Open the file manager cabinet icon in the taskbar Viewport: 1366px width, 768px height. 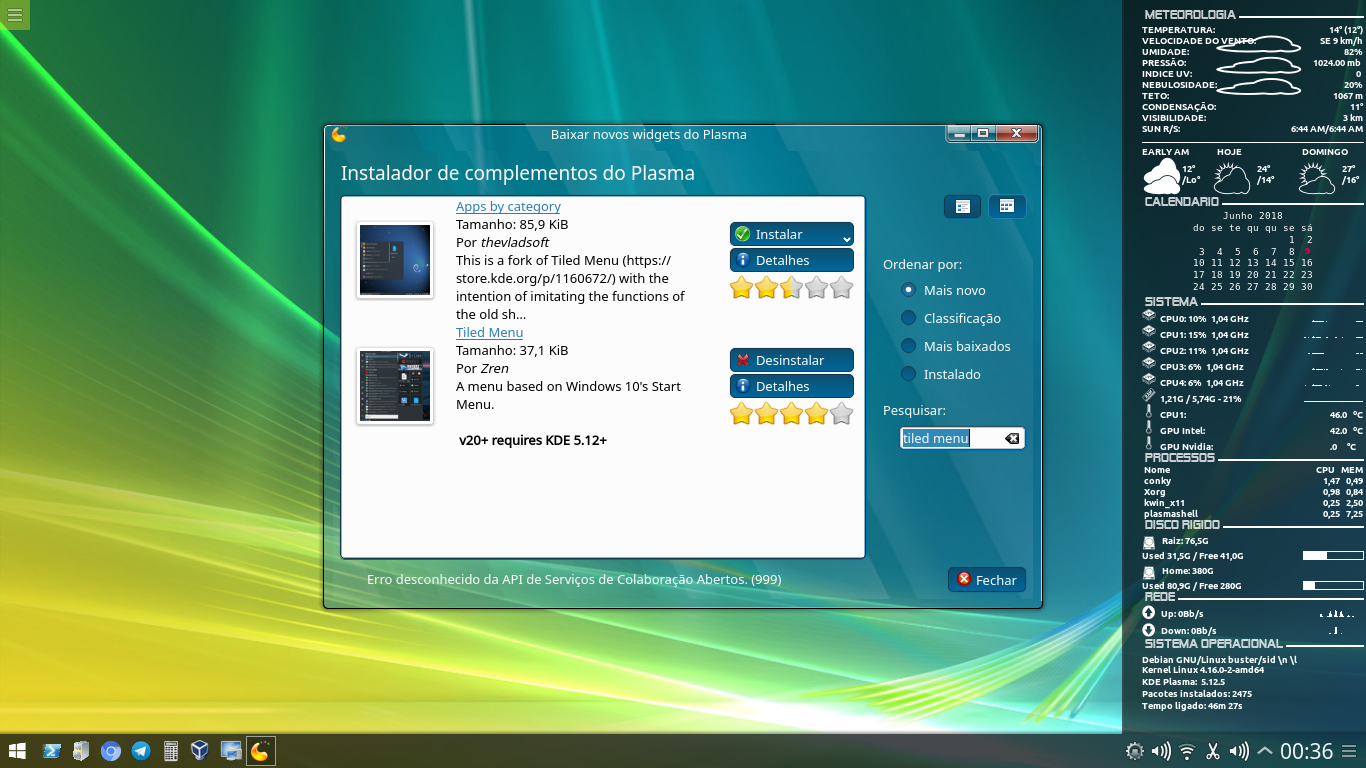point(81,750)
